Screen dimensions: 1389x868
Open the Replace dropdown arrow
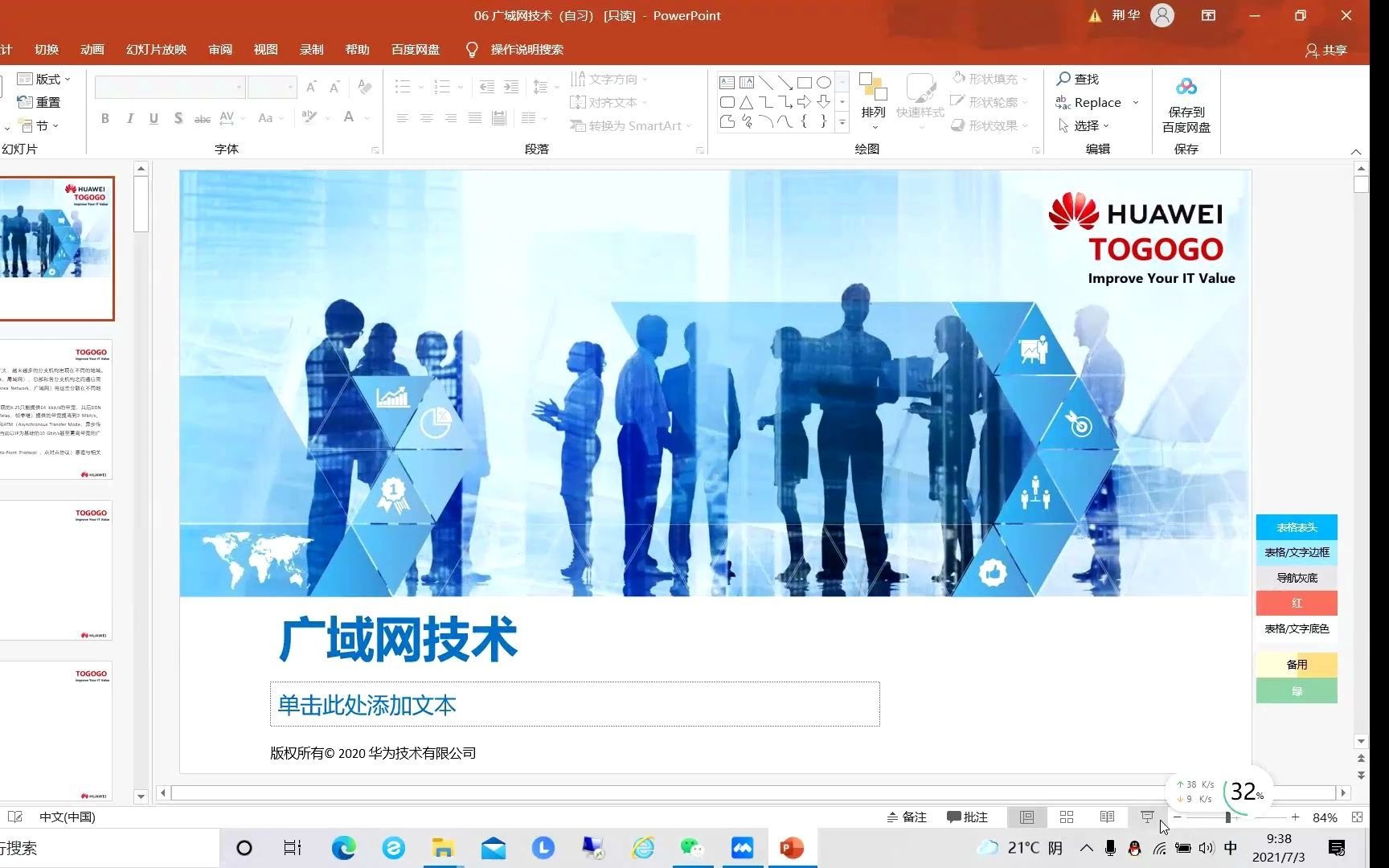point(1136,103)
